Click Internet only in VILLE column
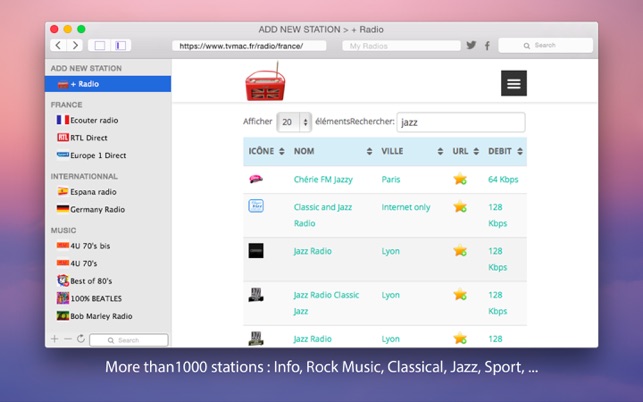 [x=406, y=207]
